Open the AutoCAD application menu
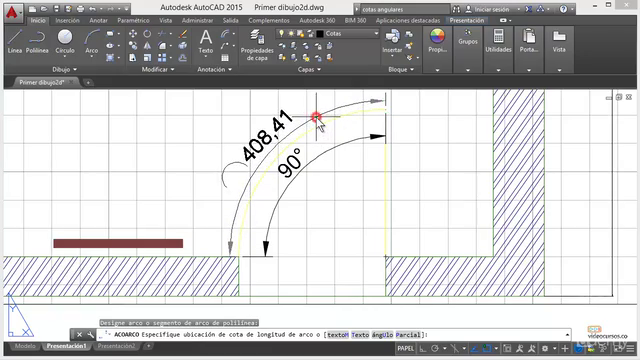 [x=12, y=13]
